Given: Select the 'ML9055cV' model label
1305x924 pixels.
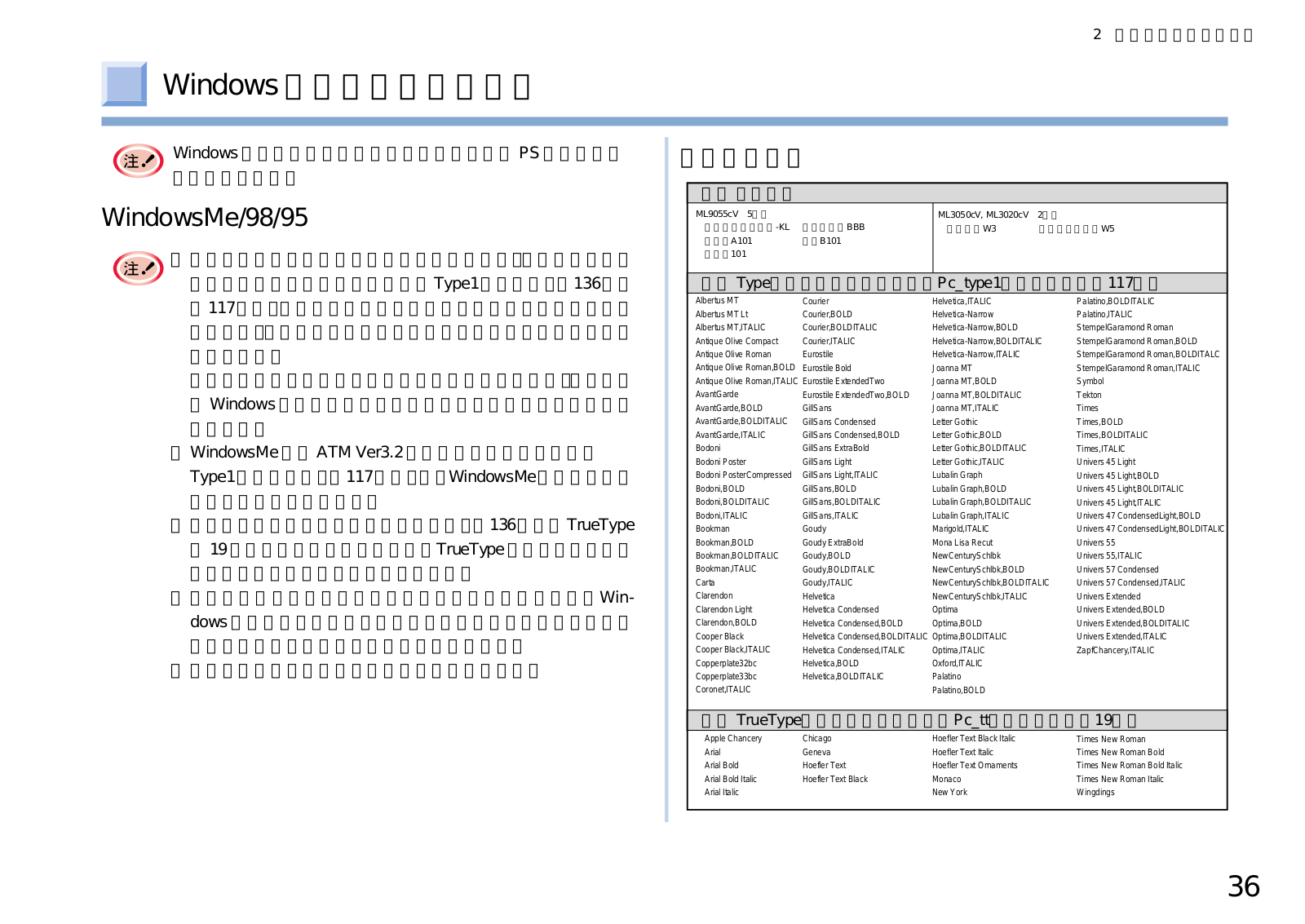Looking at the screenshot, I should click(x=717, y=214).
